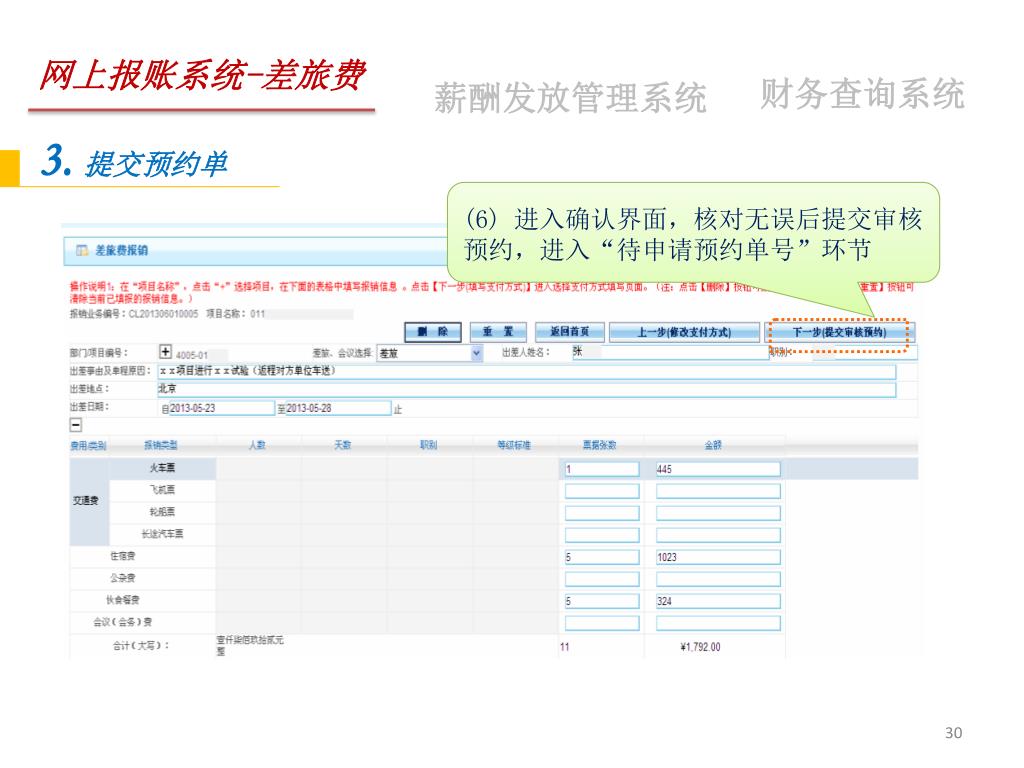Click 伙食餐费 amount field showing 324
Screen dimensions: 1024x768
click(718, 601)
